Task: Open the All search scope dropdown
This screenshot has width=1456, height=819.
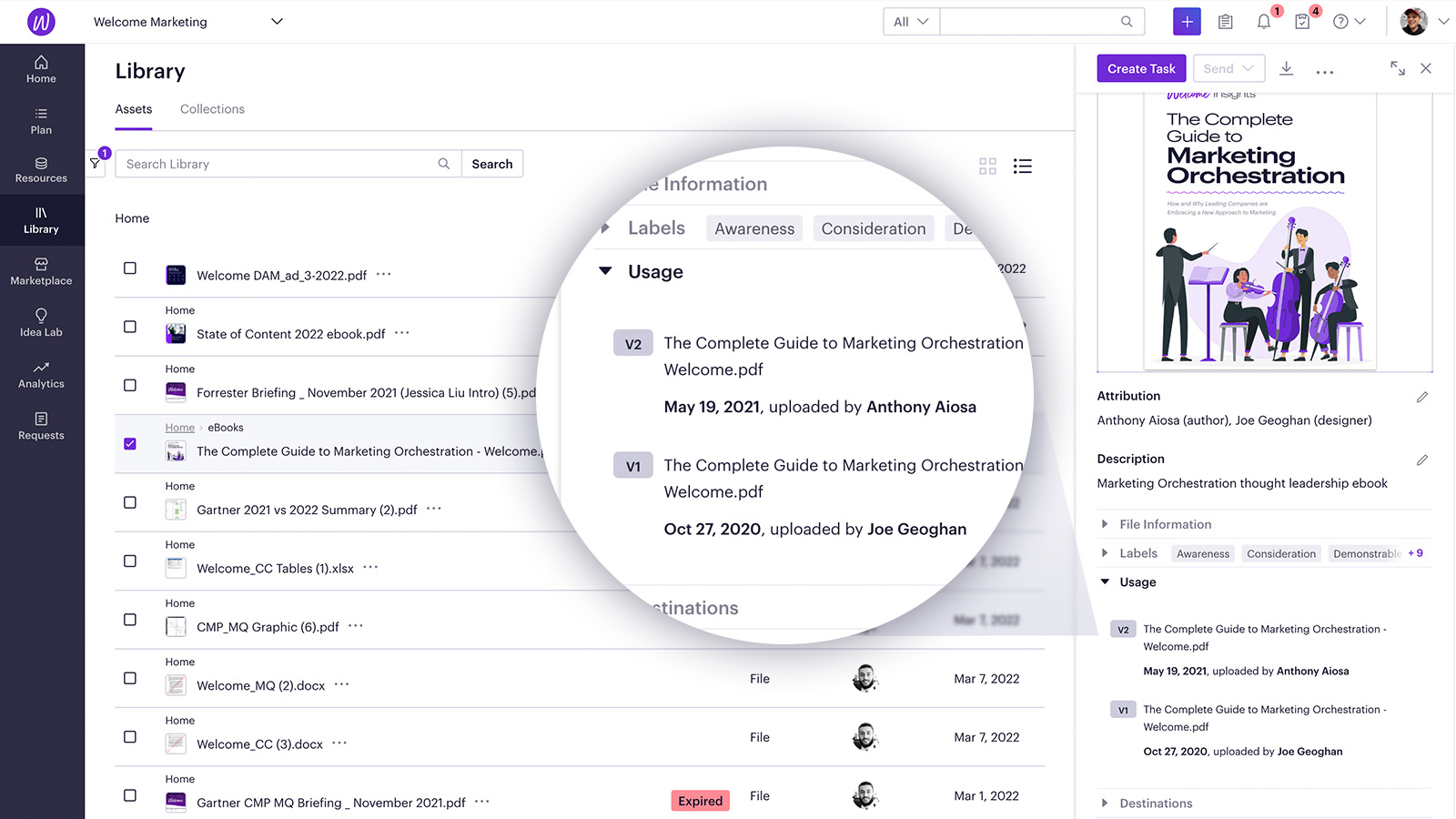Action: tap(911, 22)
